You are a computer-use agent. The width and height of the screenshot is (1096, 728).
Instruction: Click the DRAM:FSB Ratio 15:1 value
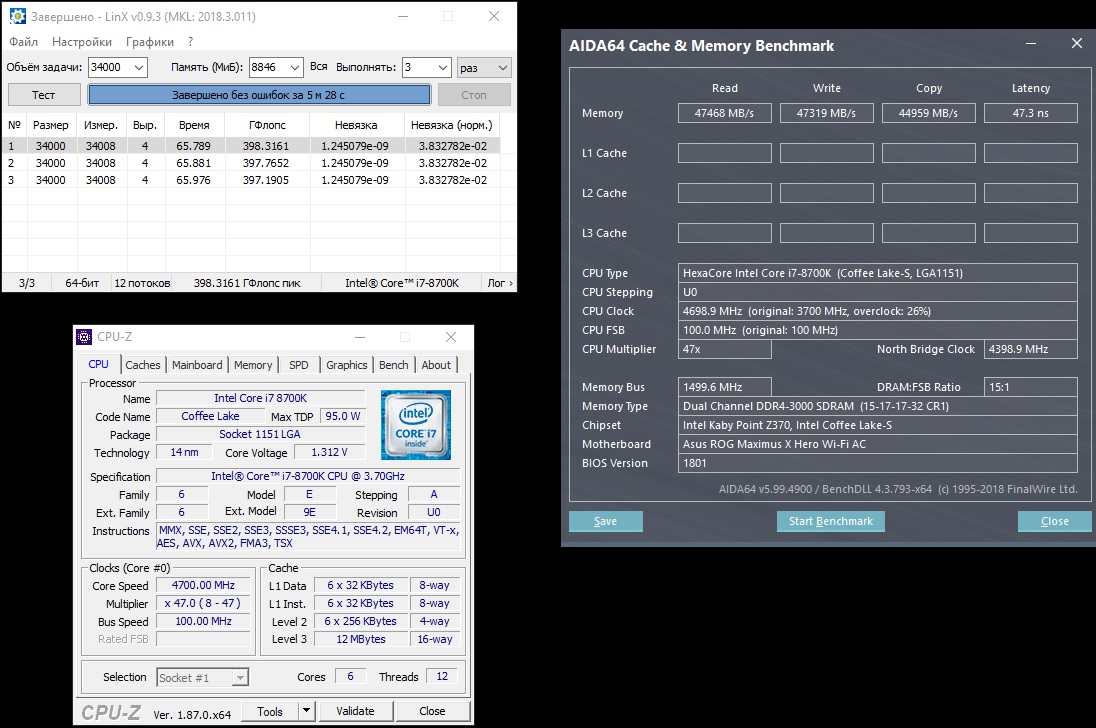(x=1031, y=387)
